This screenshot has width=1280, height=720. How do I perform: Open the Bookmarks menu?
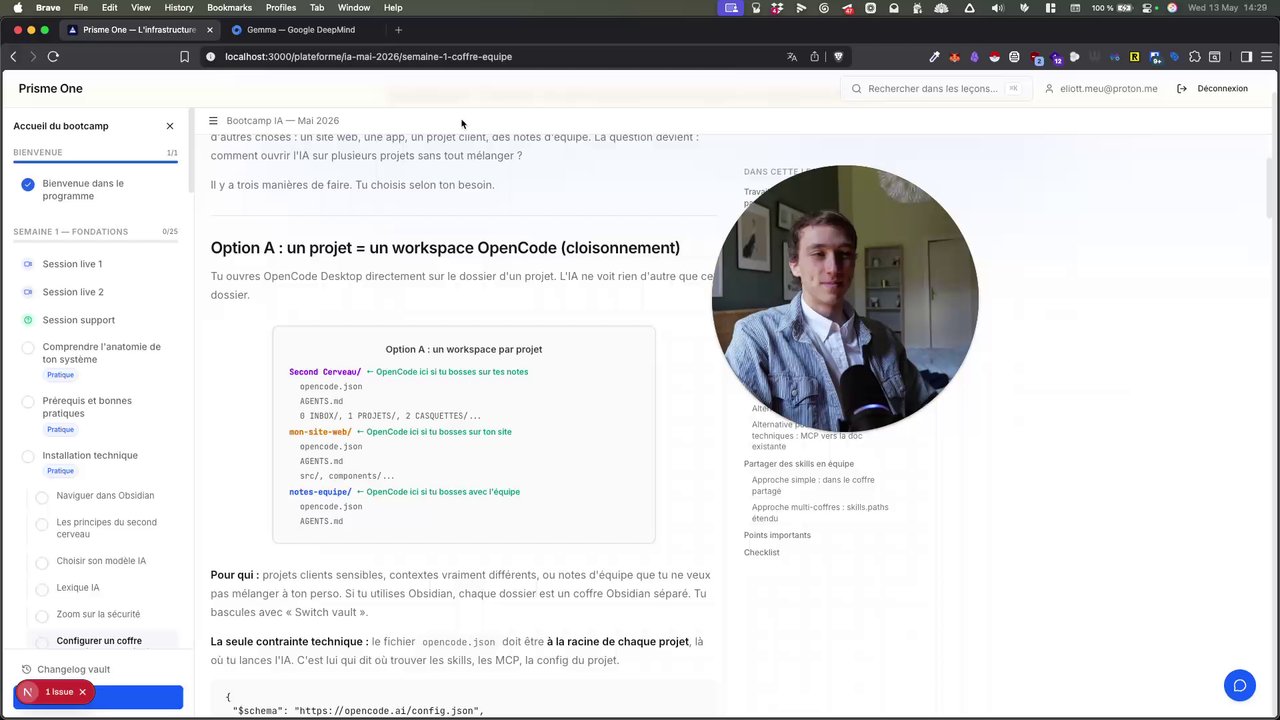tap(229, 8)
